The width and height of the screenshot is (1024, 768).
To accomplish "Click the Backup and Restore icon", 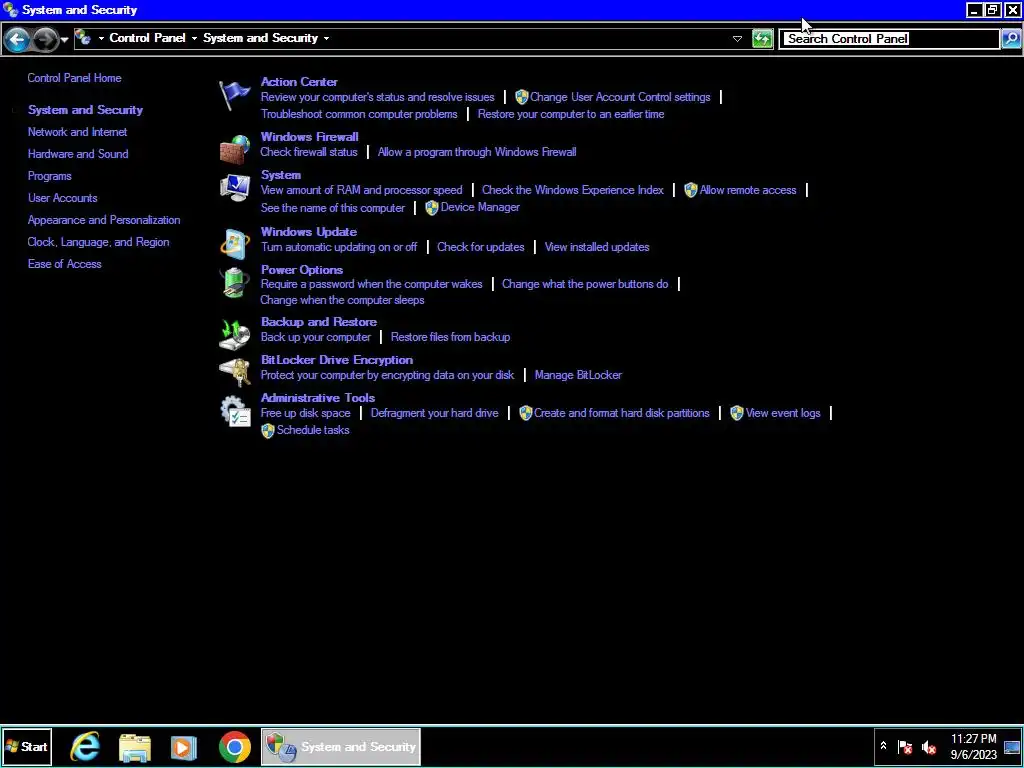I will click(x=234, y=334).
